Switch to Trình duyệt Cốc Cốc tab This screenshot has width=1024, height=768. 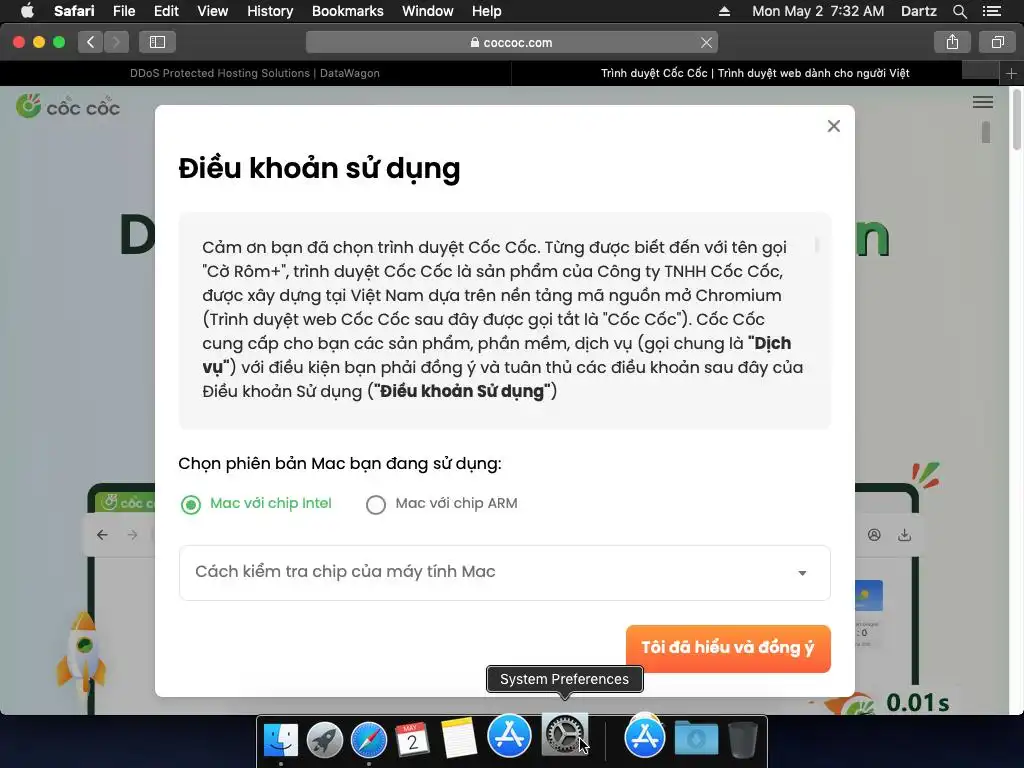(x=755, y=73)
